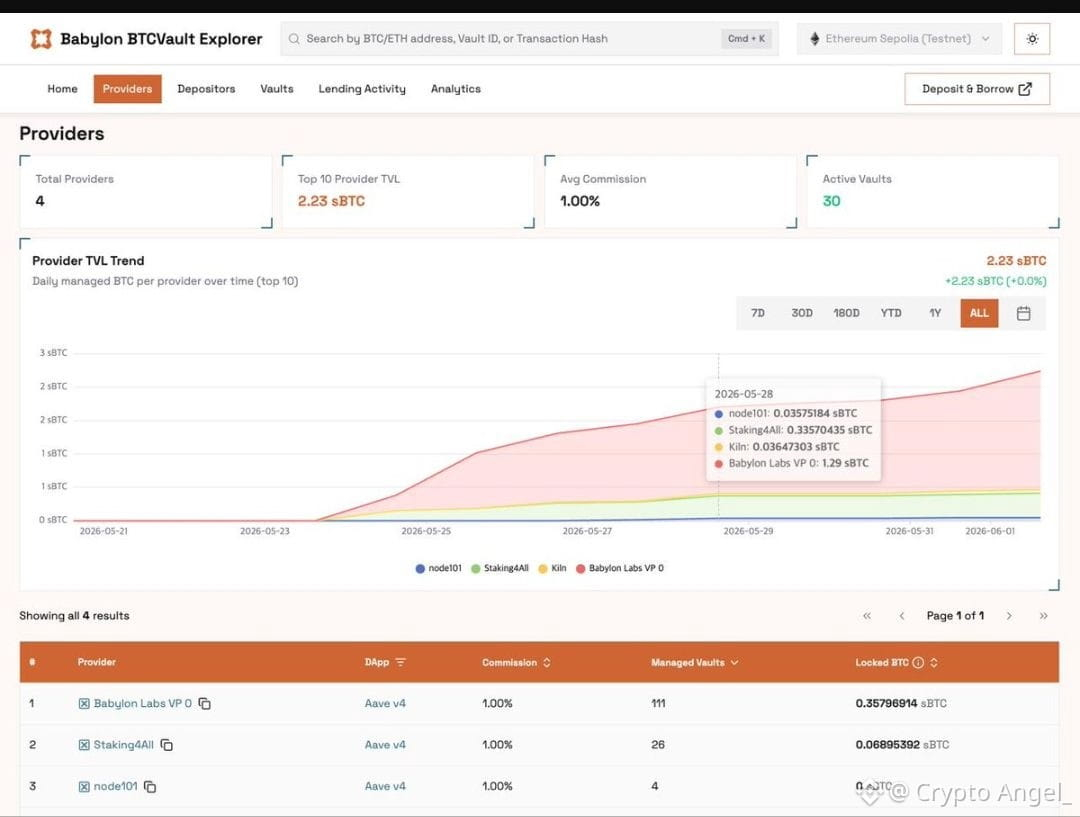Image resolution: width=1080 pixels, height=817 pixels.
Task: Open the calendar date picker icon
Action: click(x=1024, y=313)
